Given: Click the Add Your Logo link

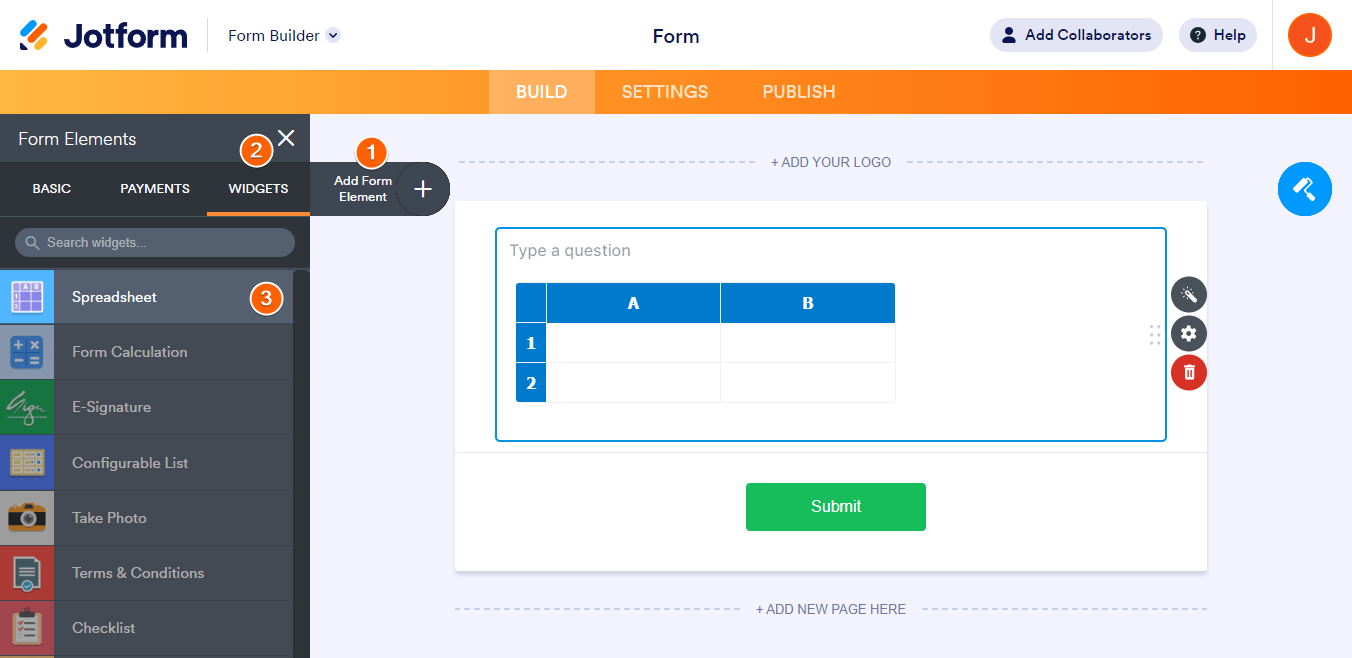Looking at the screenshot, I should (831, 162).
